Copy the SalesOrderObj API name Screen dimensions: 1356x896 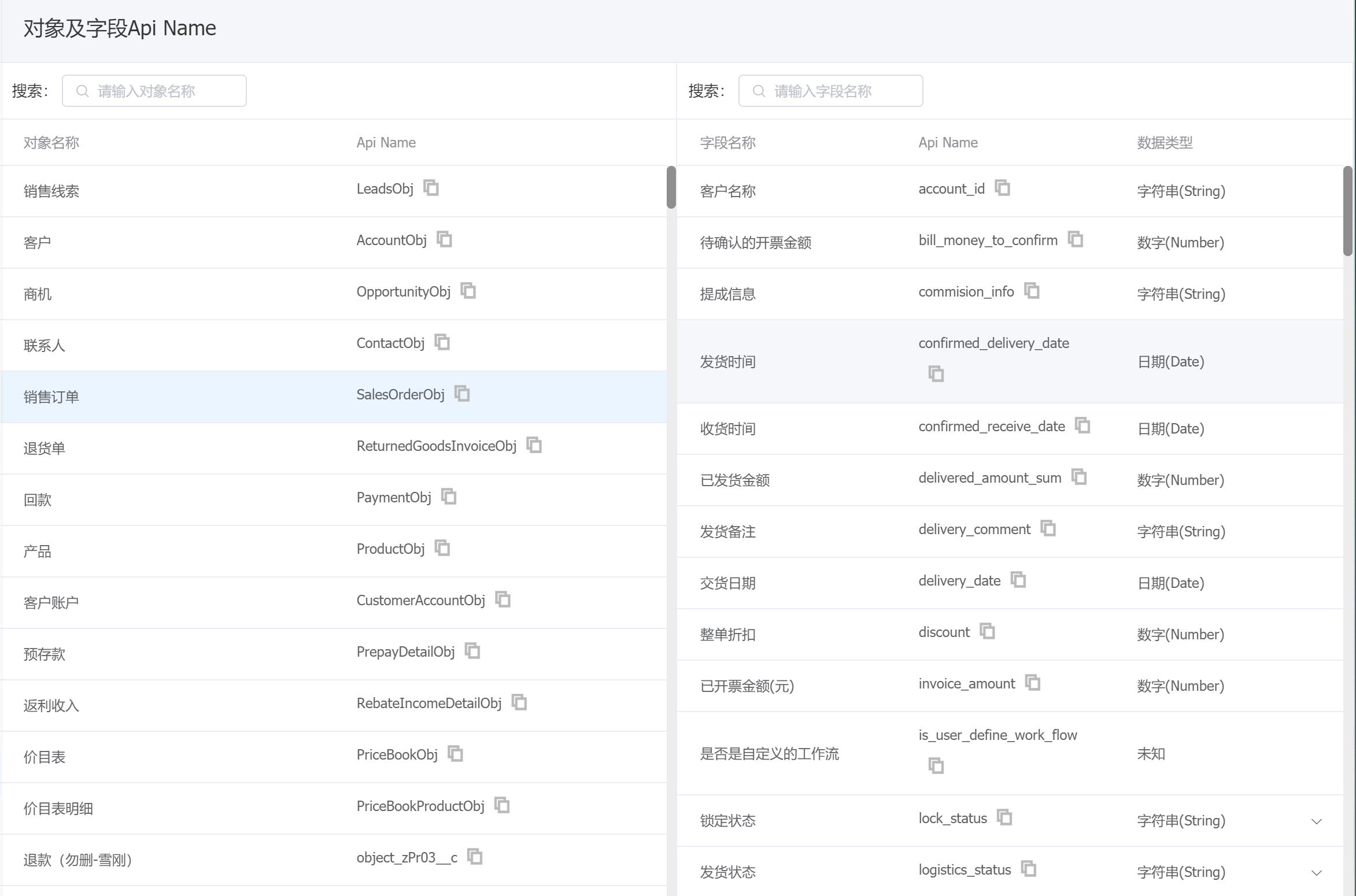(463, 394)
